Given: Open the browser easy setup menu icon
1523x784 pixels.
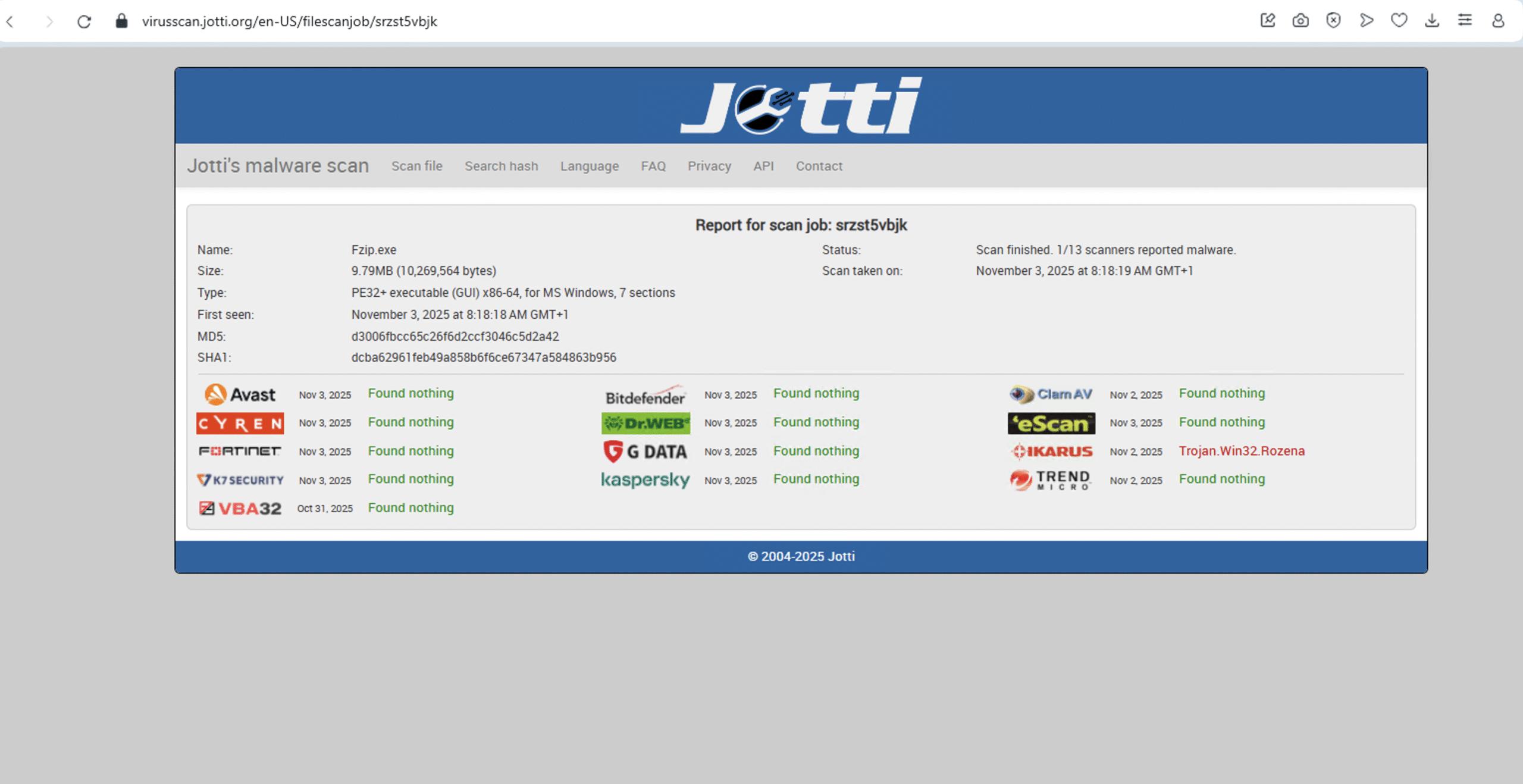Looking at the screenshot, I should click(1465, 21).
